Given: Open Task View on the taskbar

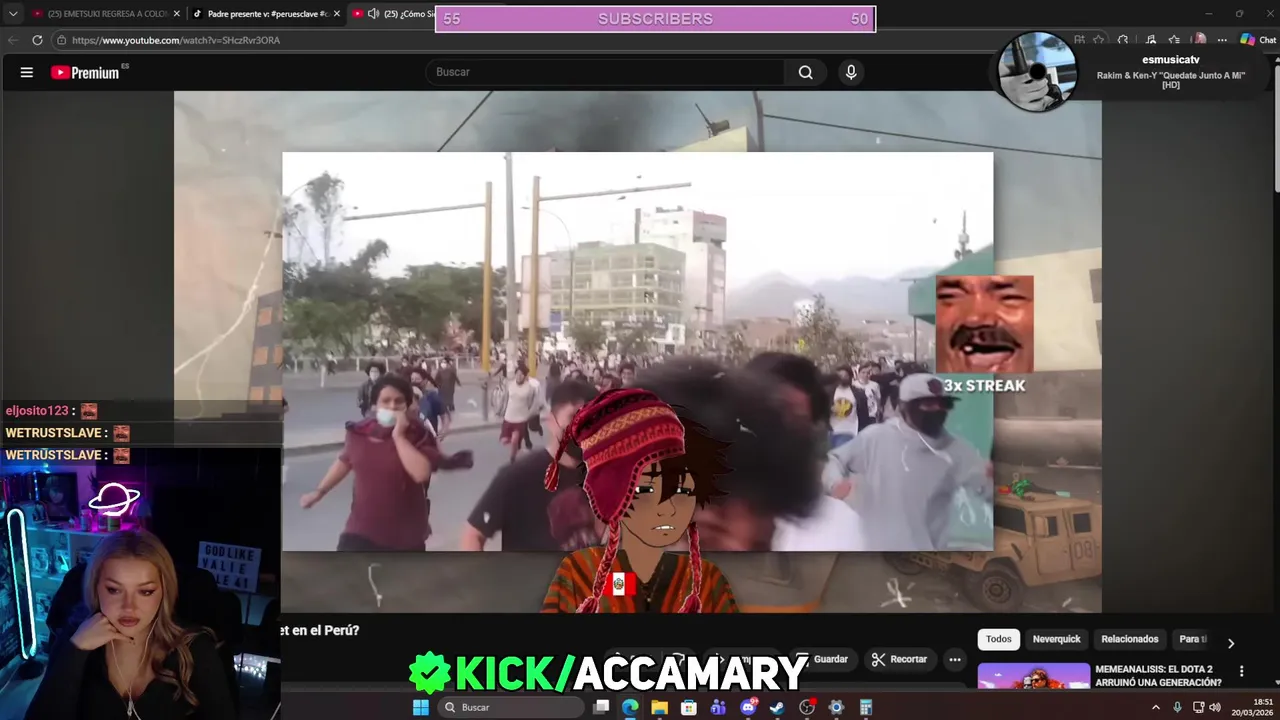Looking at the screenshot, I should 601,707.
